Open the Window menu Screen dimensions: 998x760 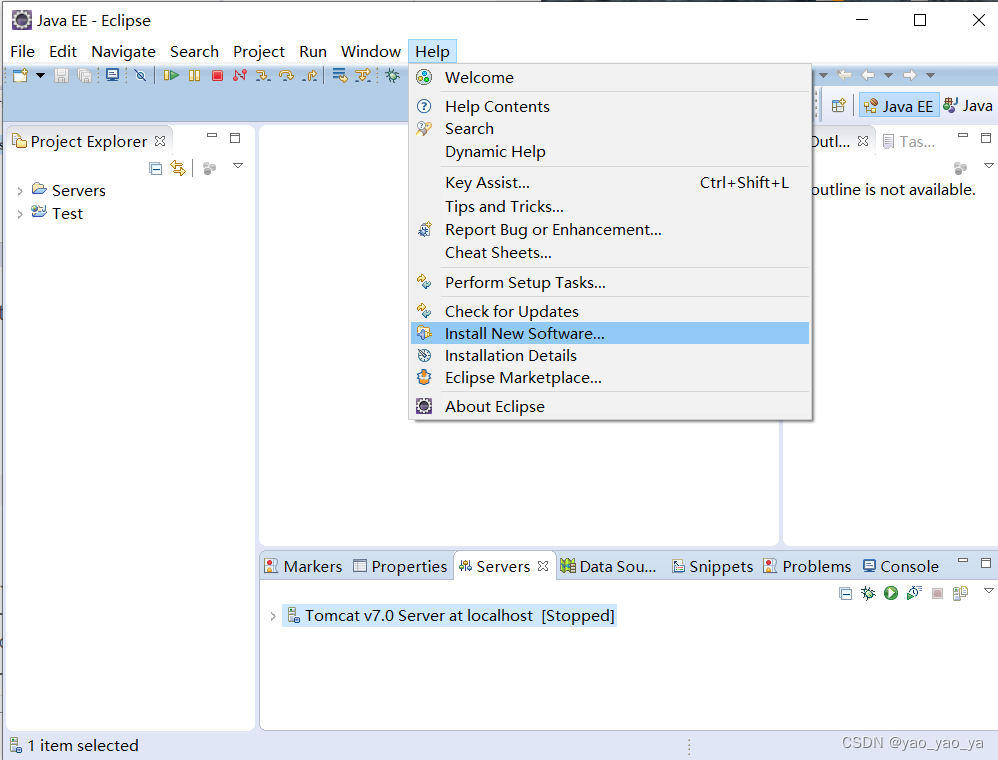[x=370, y=52]
